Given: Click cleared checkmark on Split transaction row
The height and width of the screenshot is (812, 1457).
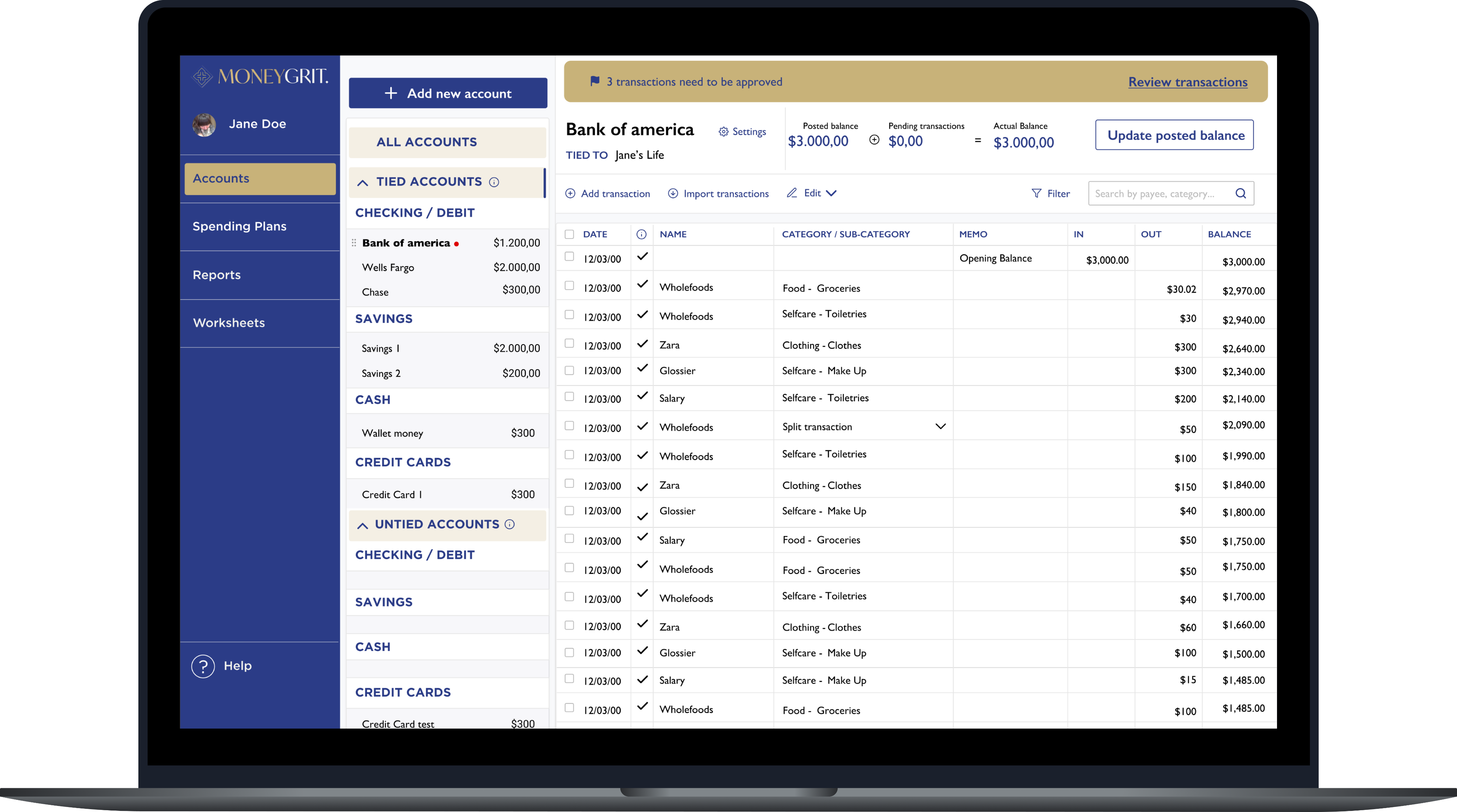Looking at the screenshot, I should click(x=642, y=426).
